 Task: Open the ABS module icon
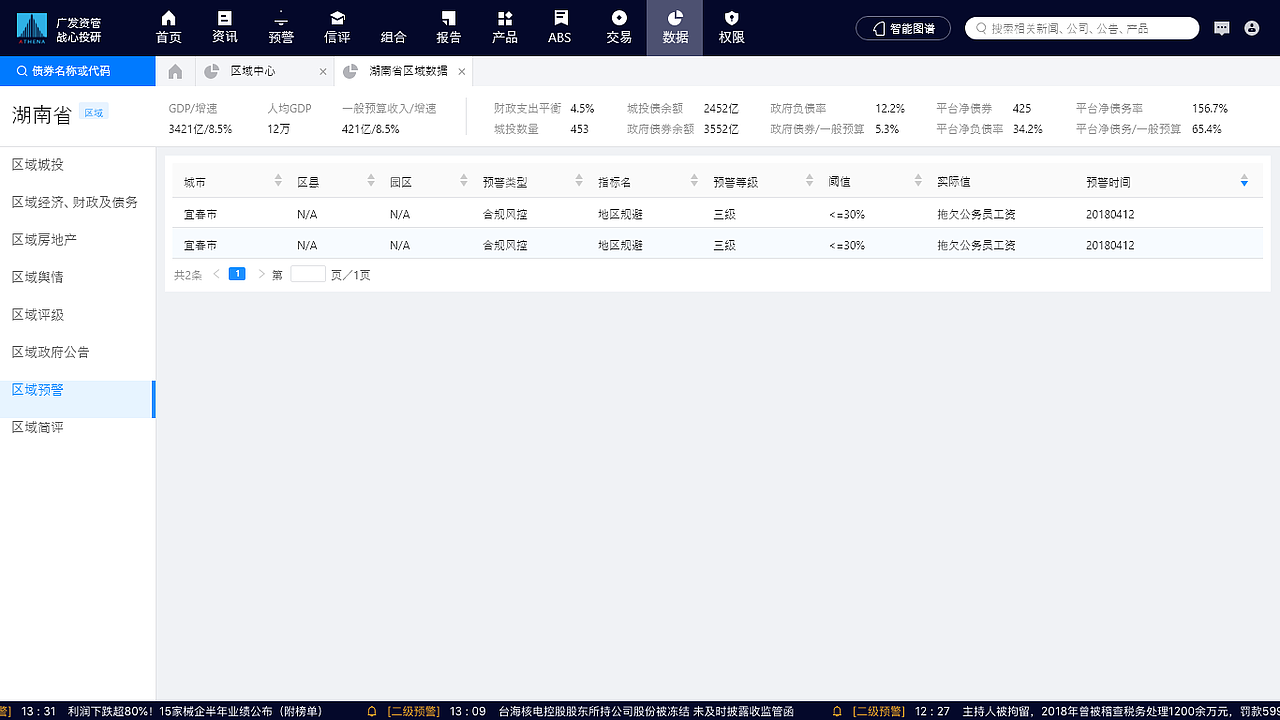click(x=559, y=28)
